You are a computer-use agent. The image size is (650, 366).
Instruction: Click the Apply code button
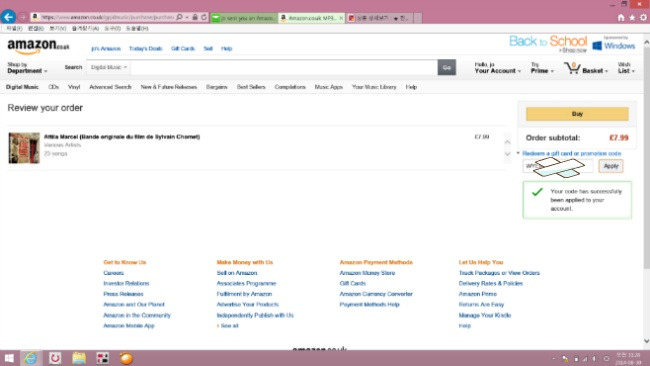point(611,166)
